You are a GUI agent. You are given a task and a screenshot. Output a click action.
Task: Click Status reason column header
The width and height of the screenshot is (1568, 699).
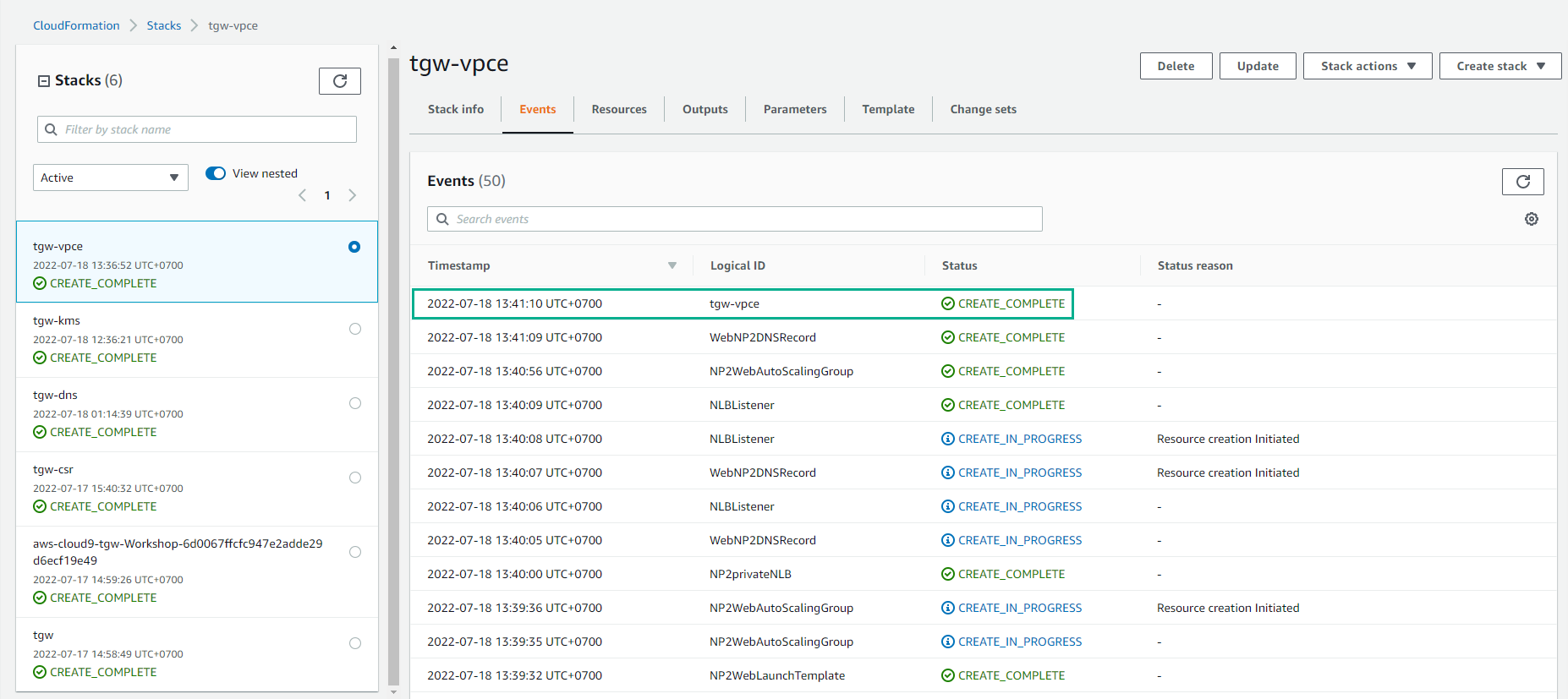(1195, 265)
